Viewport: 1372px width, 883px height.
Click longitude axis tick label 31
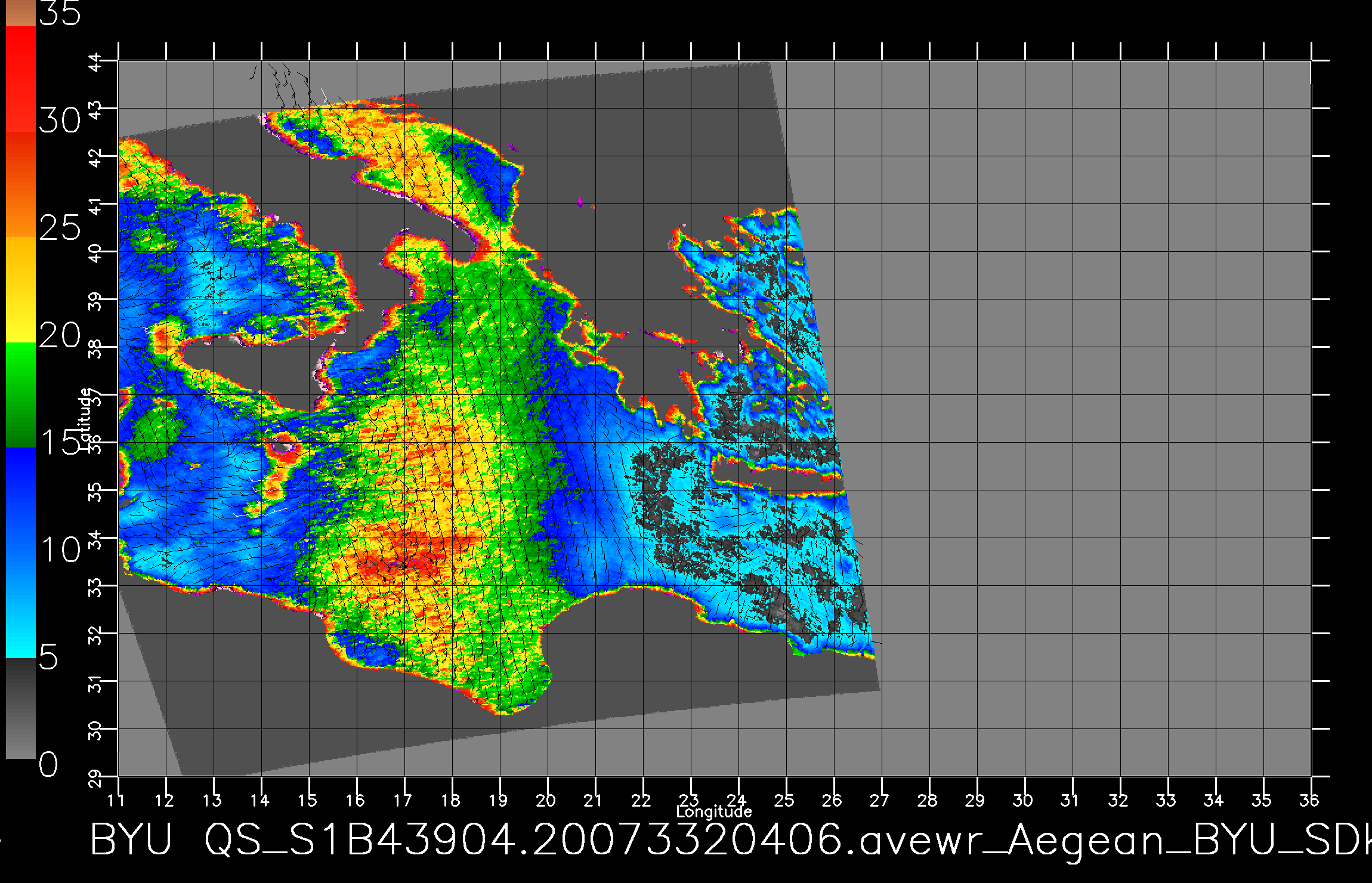(1070, 800)
